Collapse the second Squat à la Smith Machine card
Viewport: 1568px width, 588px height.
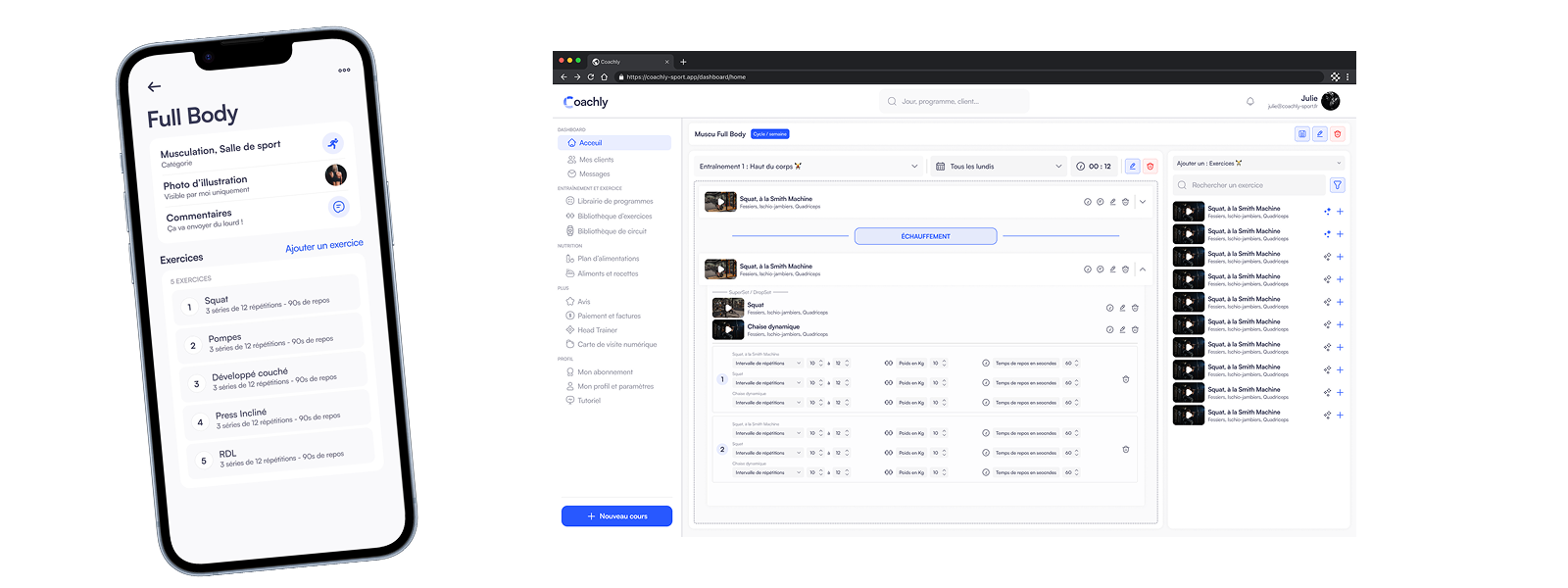tap(1143, 269)
